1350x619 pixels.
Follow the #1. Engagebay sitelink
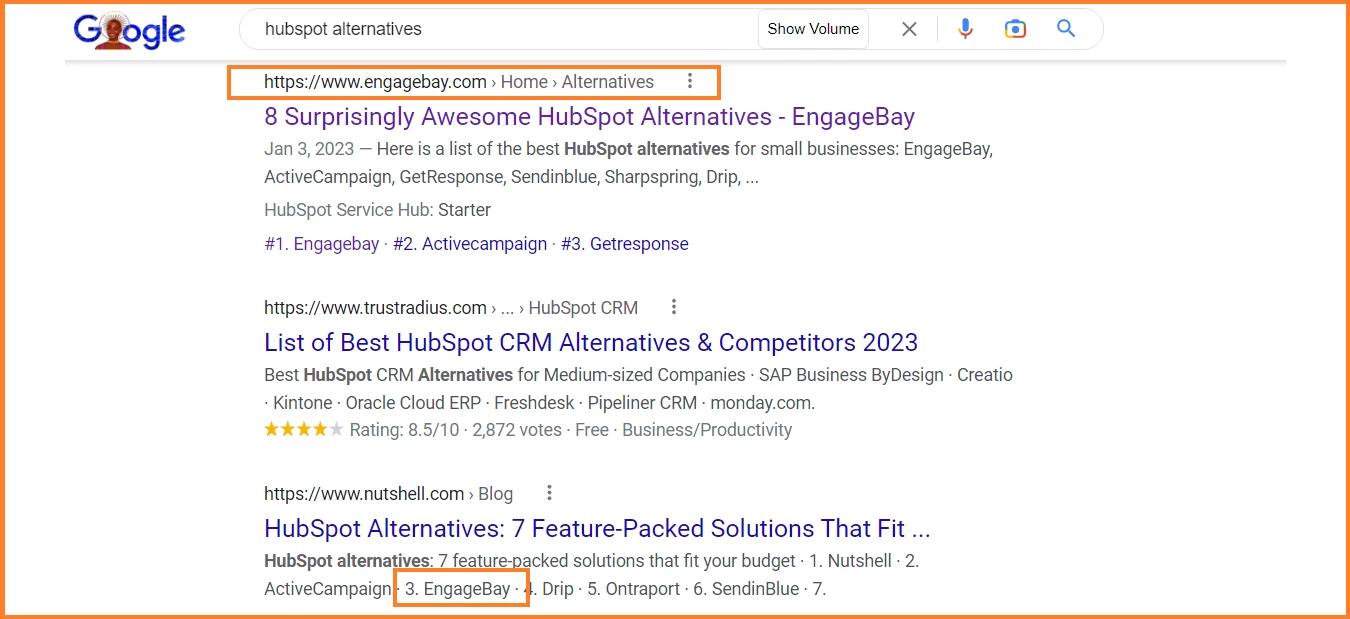[x=322, y=244]
